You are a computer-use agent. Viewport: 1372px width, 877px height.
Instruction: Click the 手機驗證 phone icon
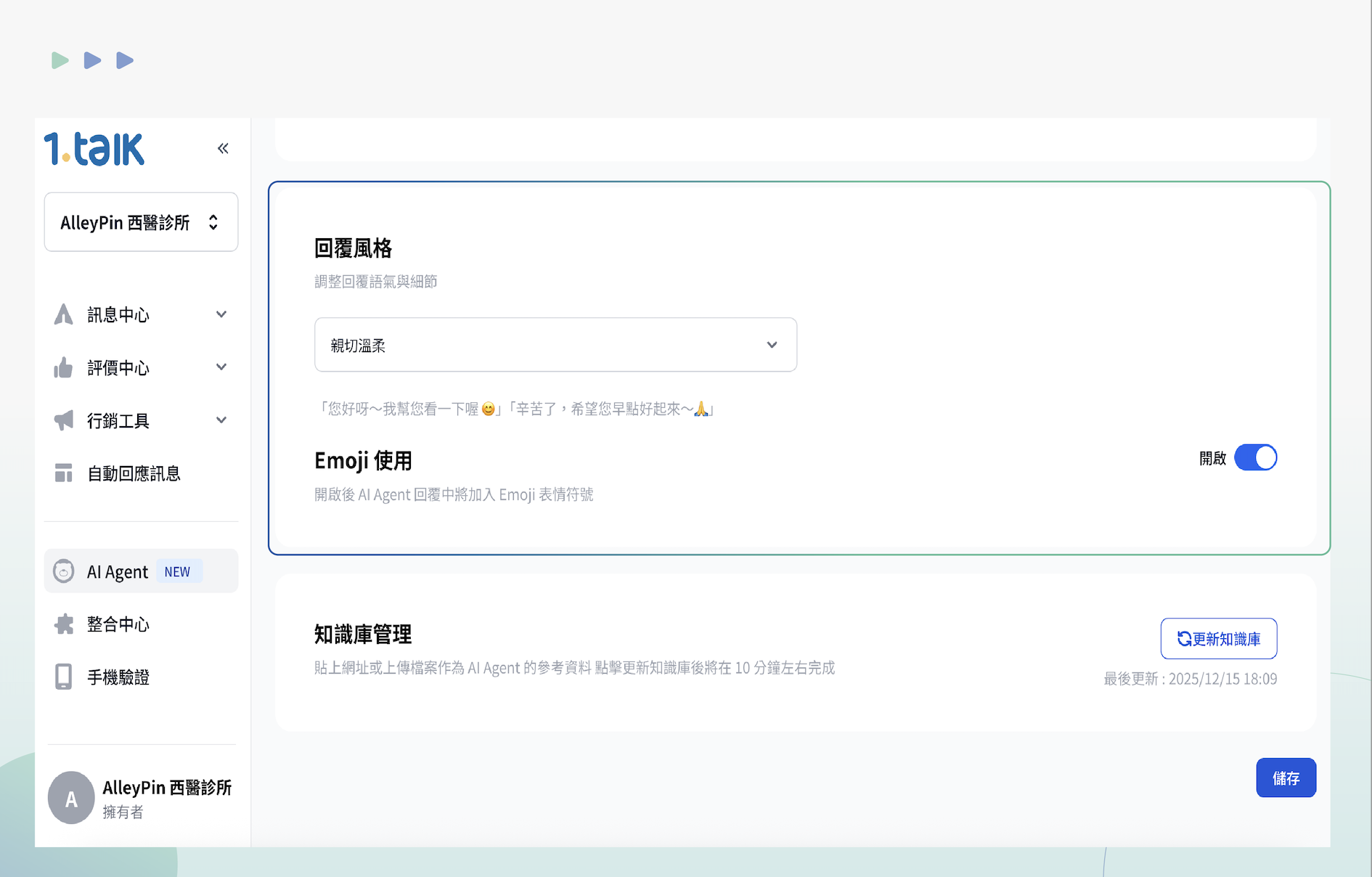tap(64, 677)
